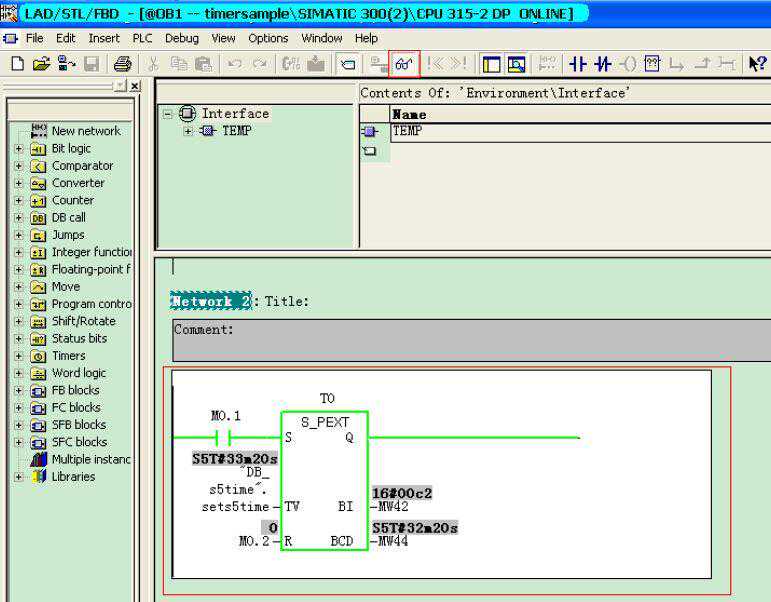The image size is (771, 602).
Task: Toggle the Details view toolbar button
Action: tap(516, 64)
